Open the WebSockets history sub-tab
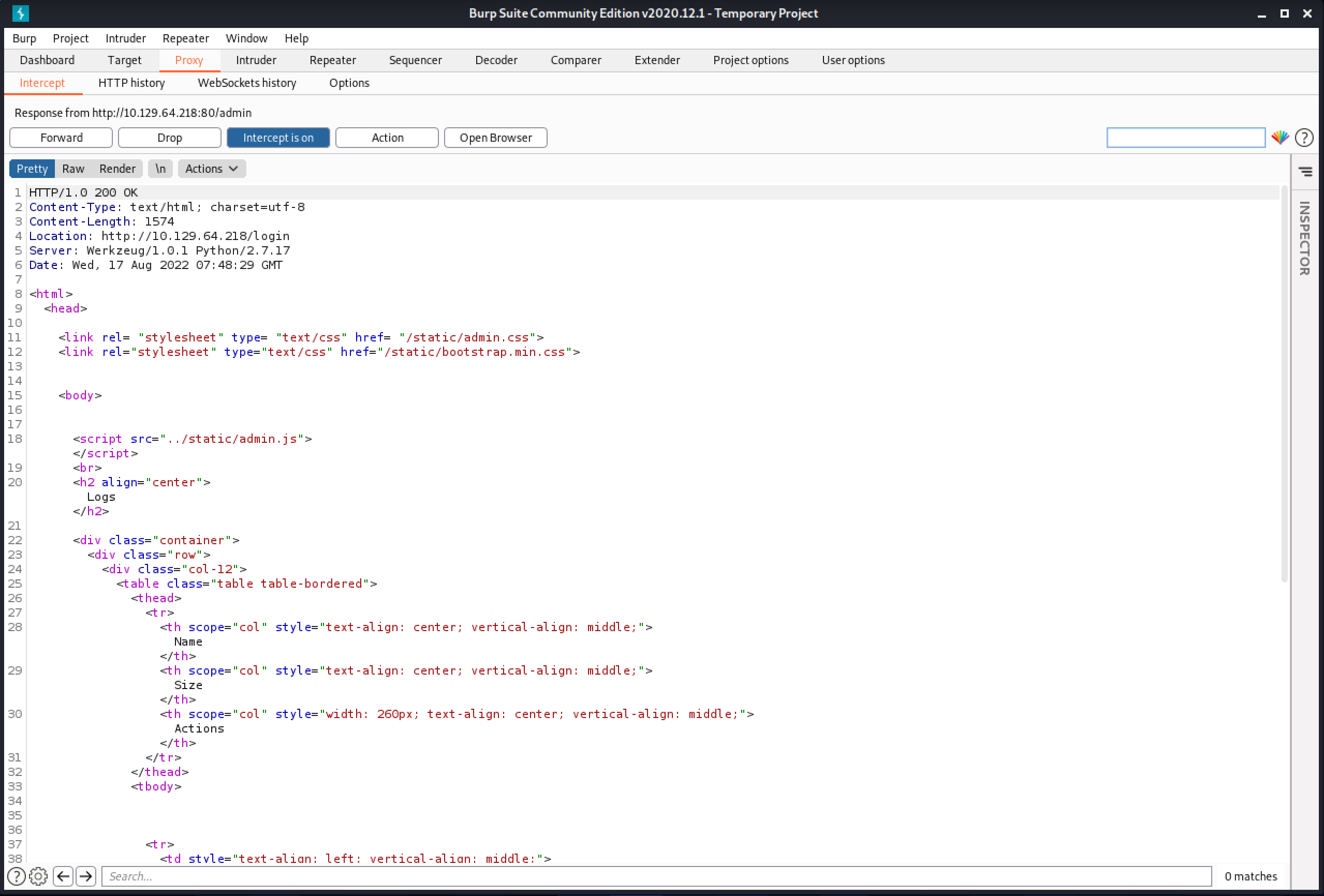1324x896 pixels. pyautogui.click(x=247, y=83)
